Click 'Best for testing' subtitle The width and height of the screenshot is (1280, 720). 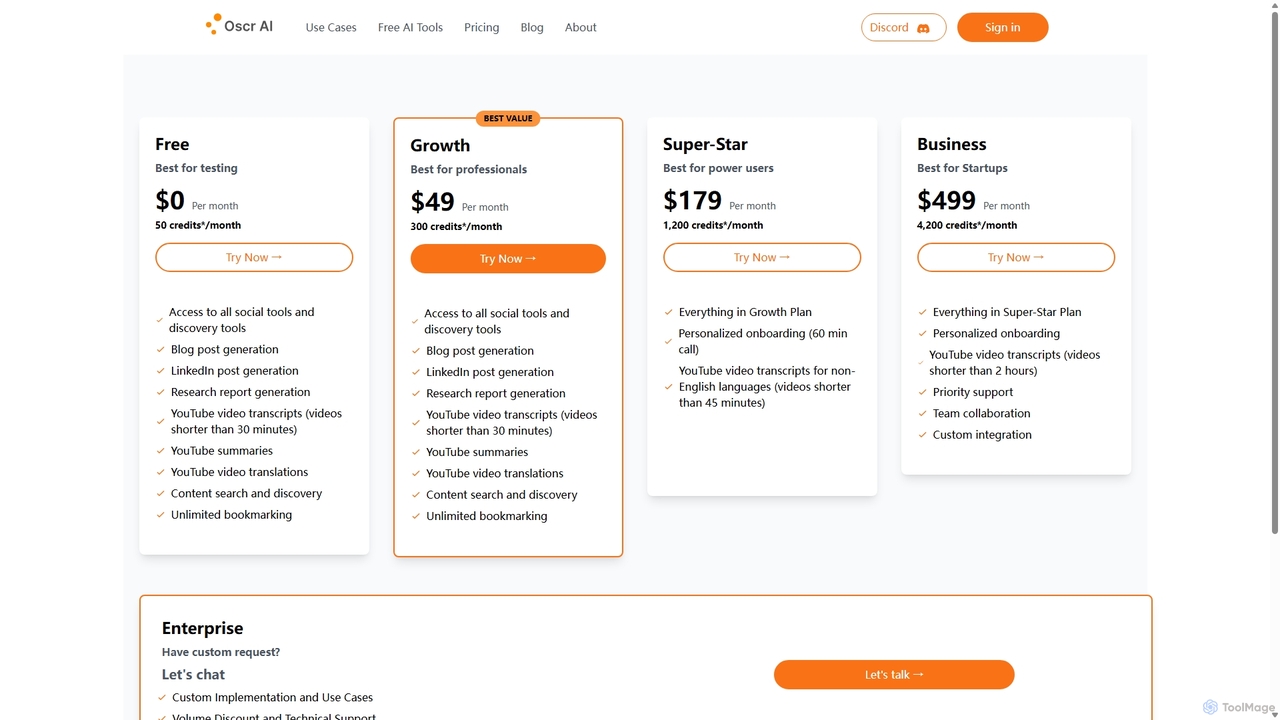(x=196, y=168)
